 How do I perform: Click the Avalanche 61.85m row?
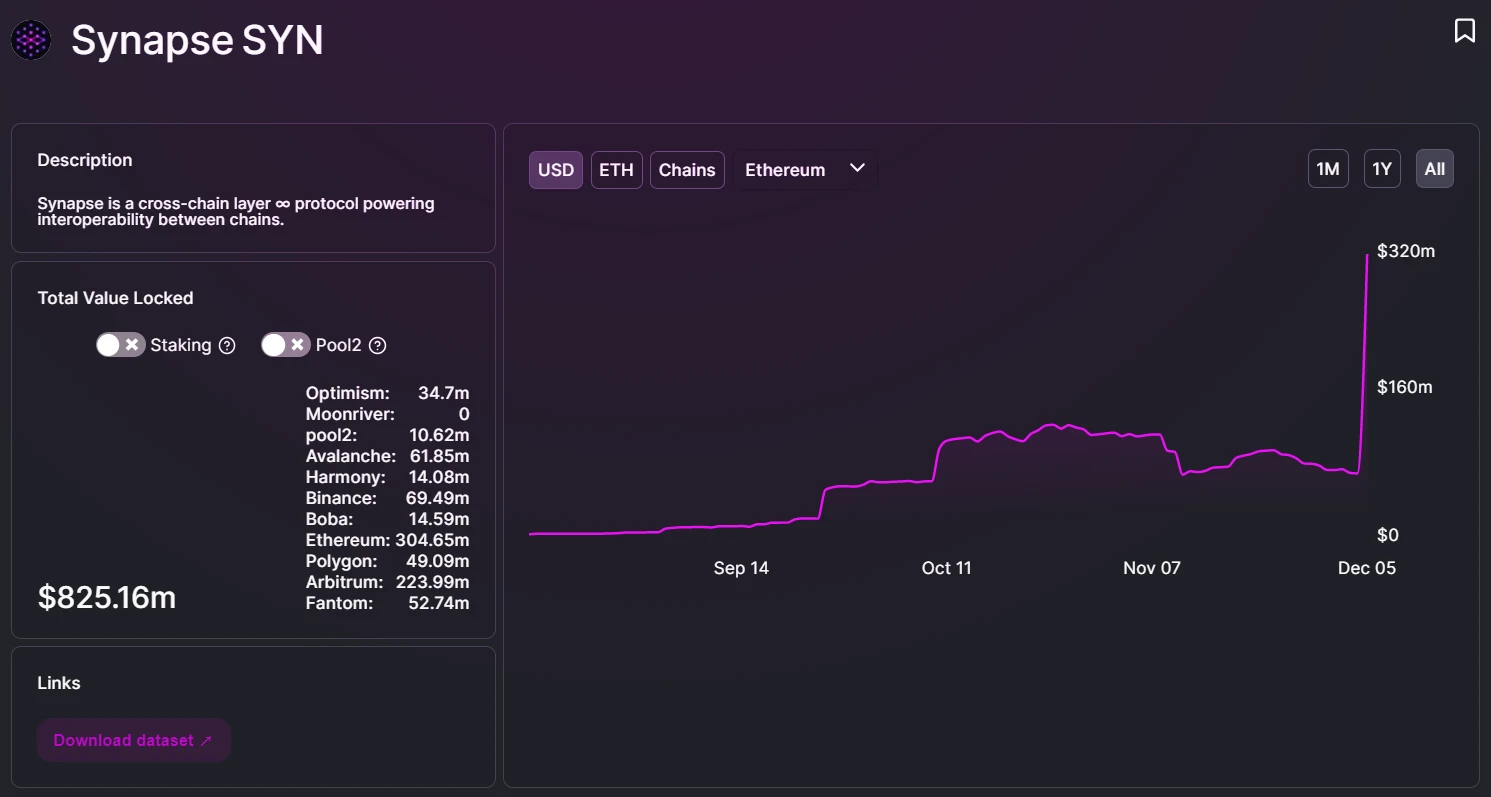(x=388, y=456)
